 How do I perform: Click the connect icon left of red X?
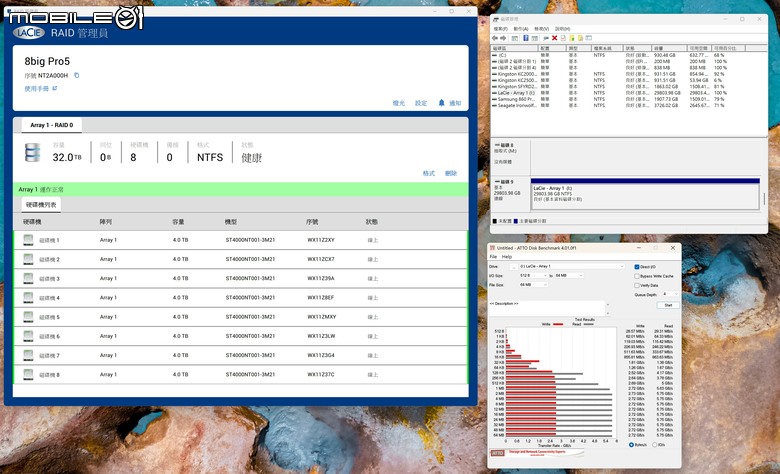546,38
